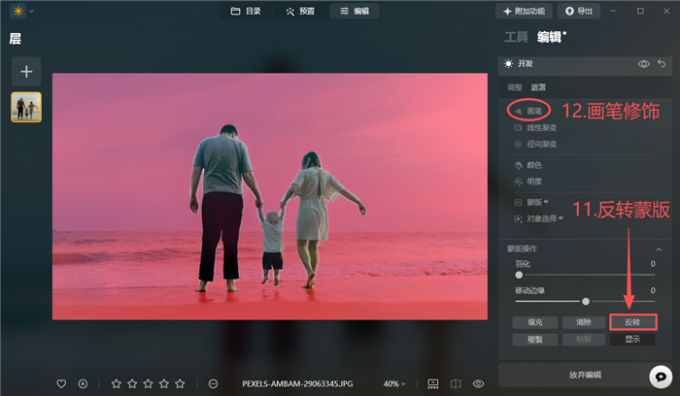The width and height of the screenshot is (680, 396).
Task: Click the circled minus icon after stars
Action: (213, 384)
